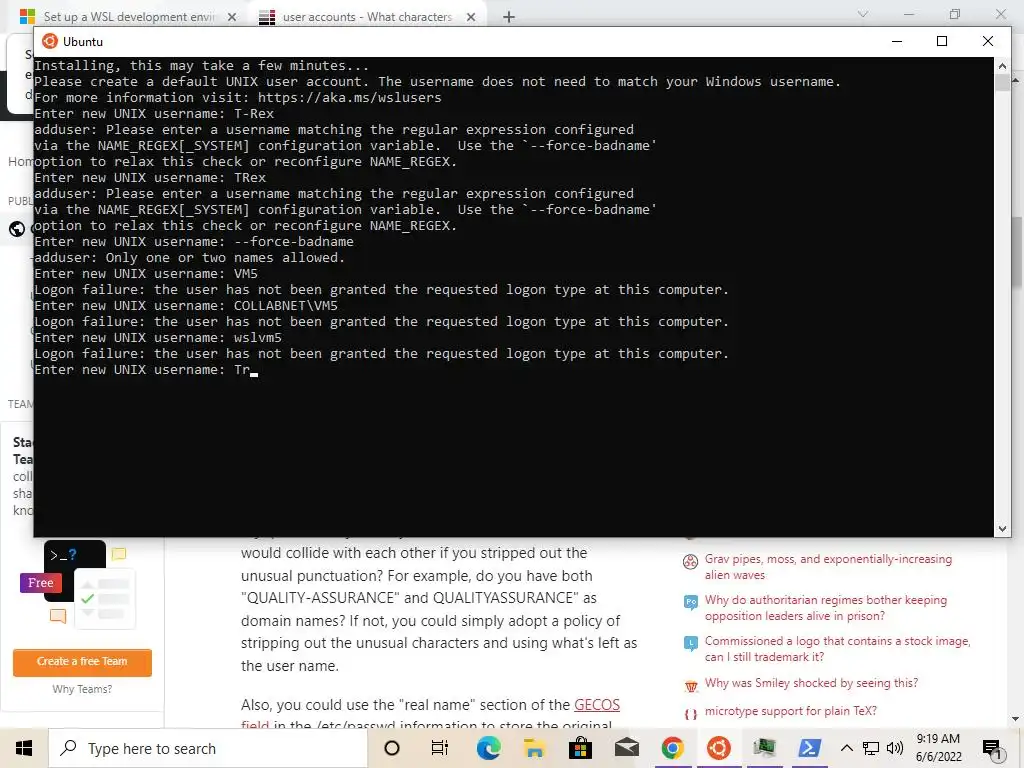Click the 'https://aka.ms/wslusers' text in terminal
The height and width of the screenshot is (768, 1024).
click(349, 98)
